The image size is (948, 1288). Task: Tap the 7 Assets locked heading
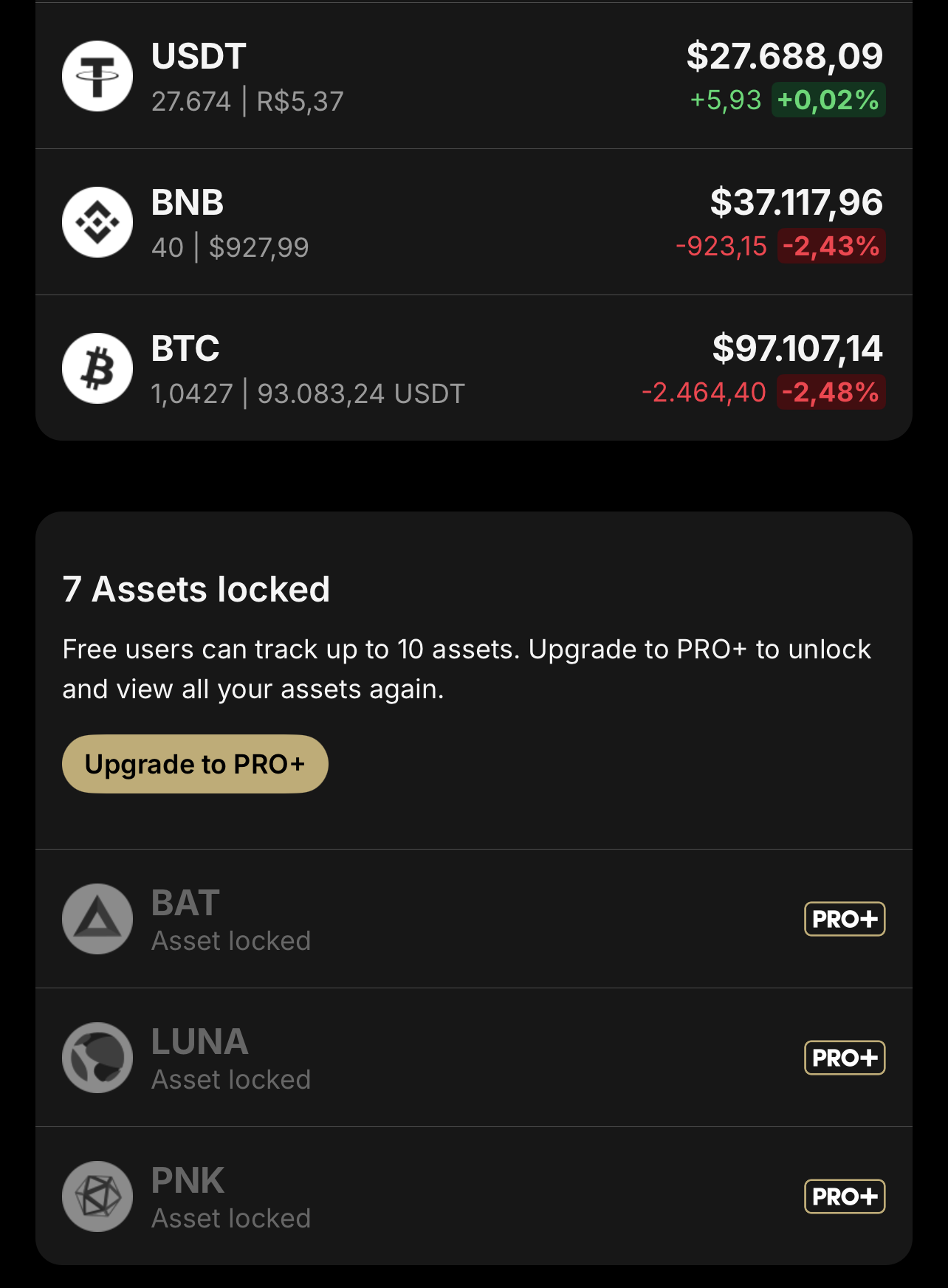pos(196,590)
